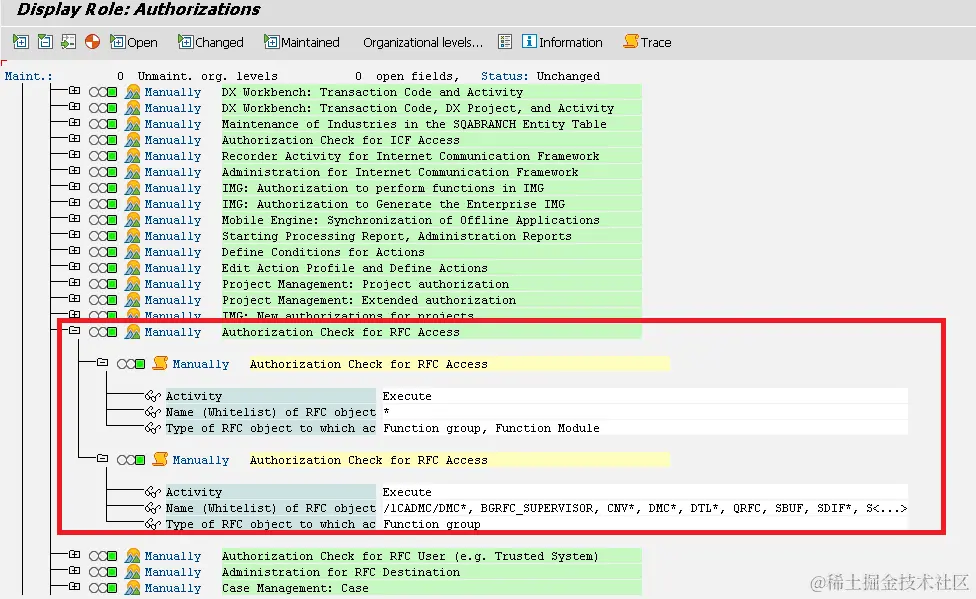
Task: Expand all Open authorizations
Action: click(134, 42)
